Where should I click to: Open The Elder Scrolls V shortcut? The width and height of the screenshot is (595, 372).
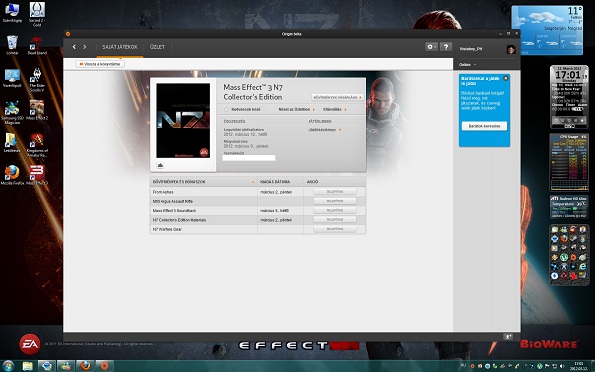[37, 80]
